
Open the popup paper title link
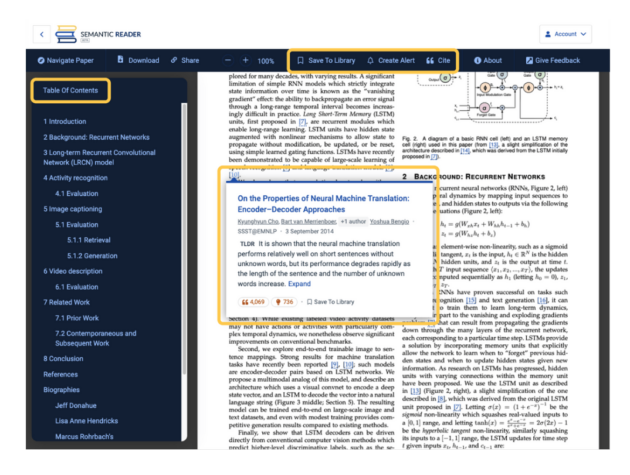[x=323, y=204]
